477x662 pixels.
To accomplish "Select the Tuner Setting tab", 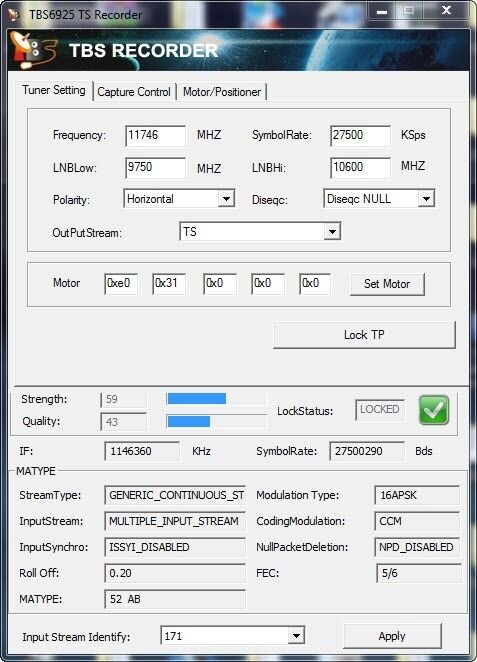I will tap(54, 90).
